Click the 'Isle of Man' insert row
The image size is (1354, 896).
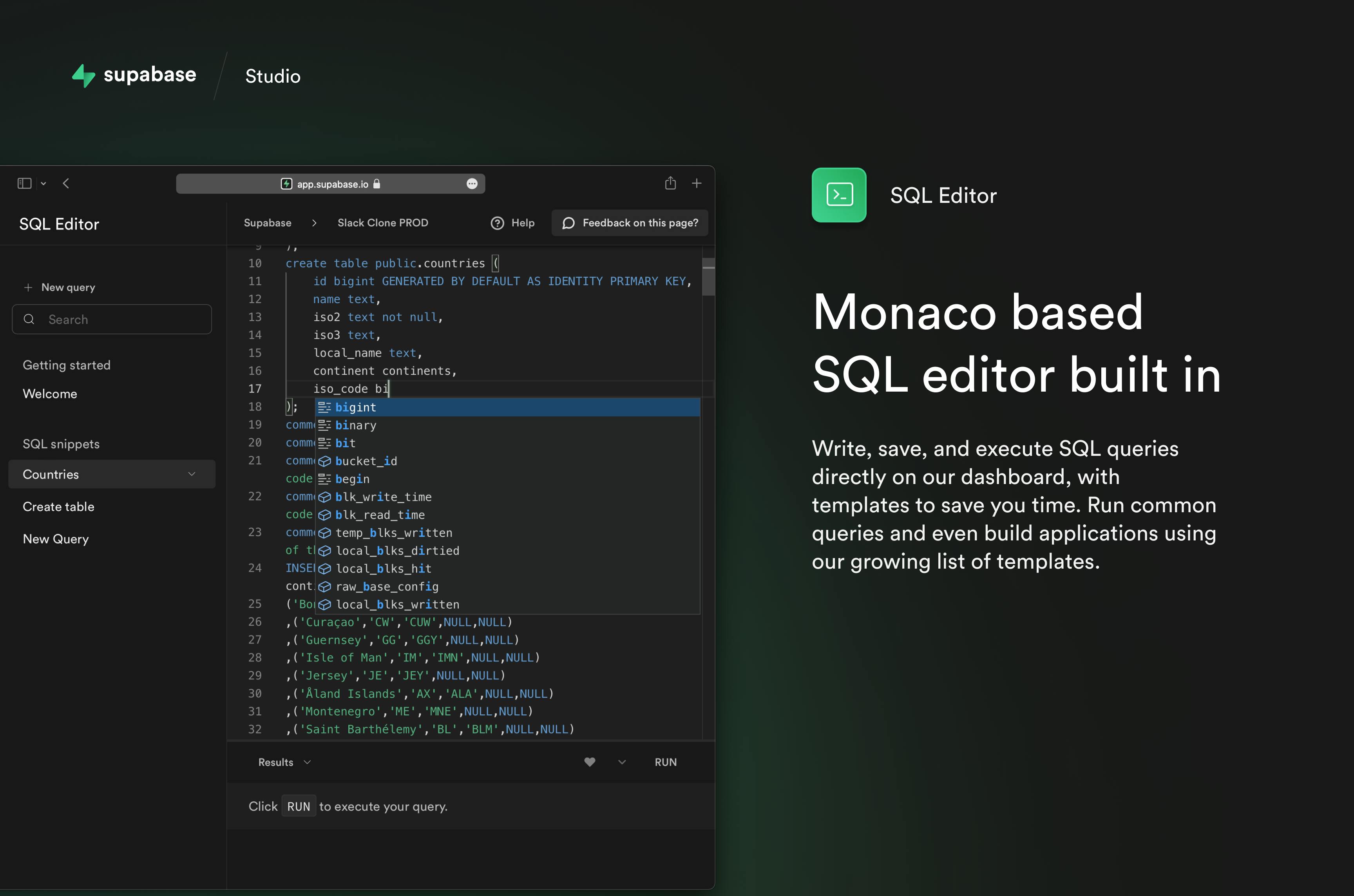coord(413,658)
